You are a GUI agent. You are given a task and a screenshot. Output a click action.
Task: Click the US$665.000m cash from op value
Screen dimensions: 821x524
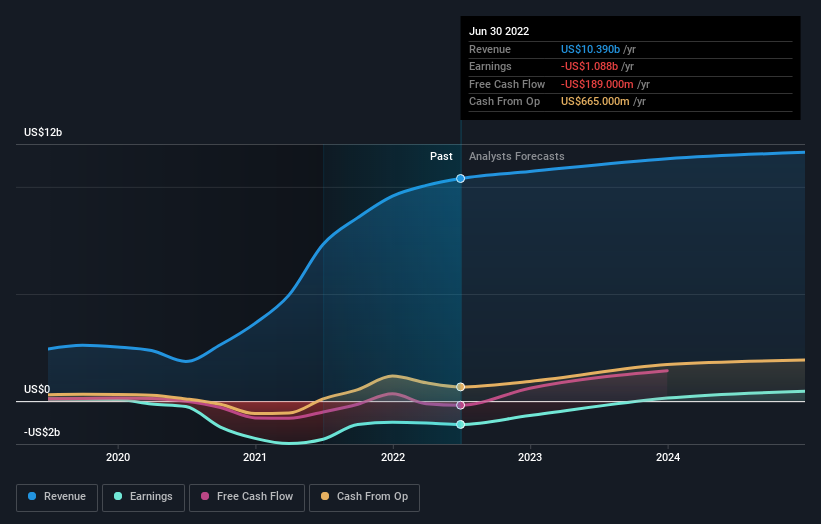click(x=595, y=102)
